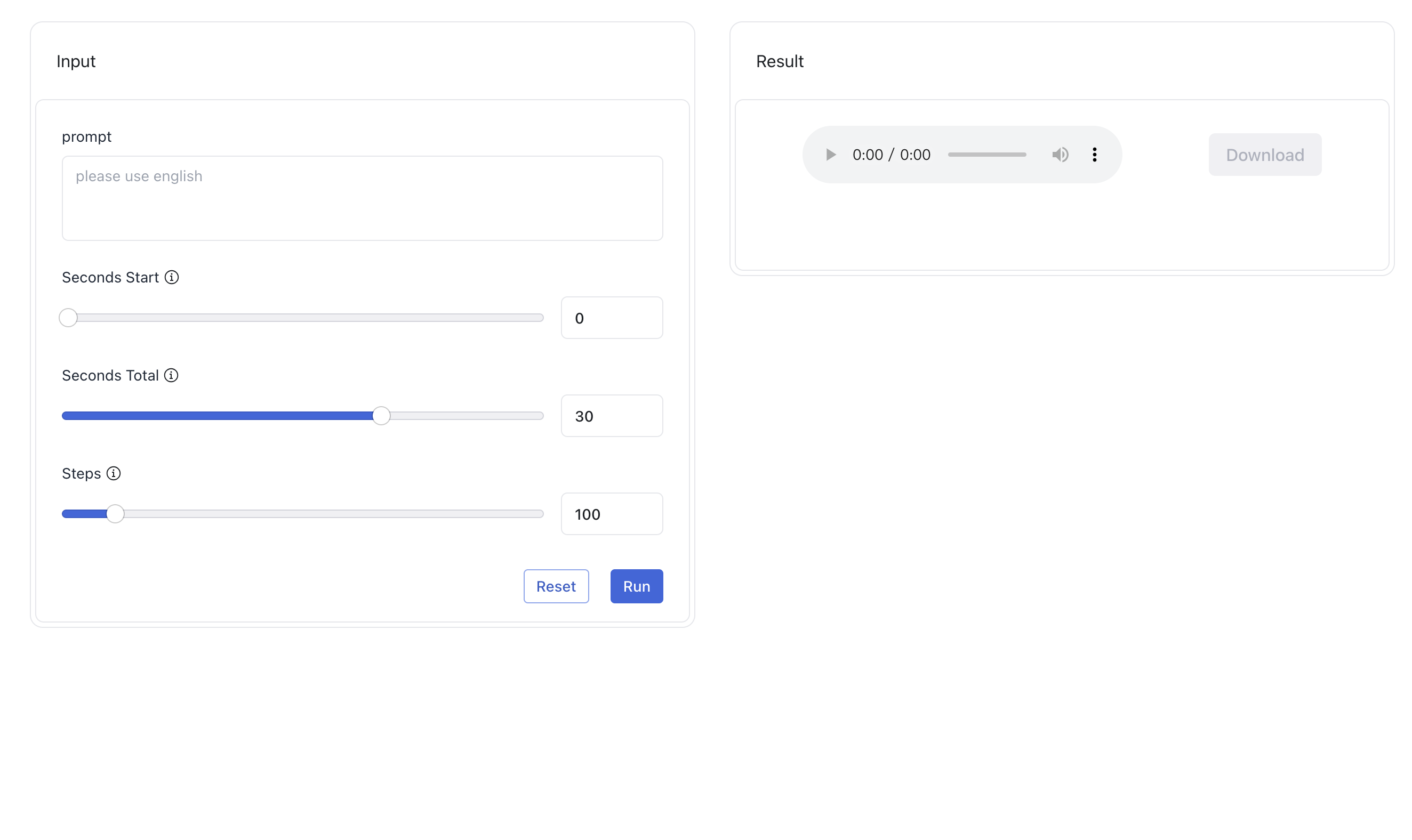Click the audio player timestamp display

tap(891, 154)
